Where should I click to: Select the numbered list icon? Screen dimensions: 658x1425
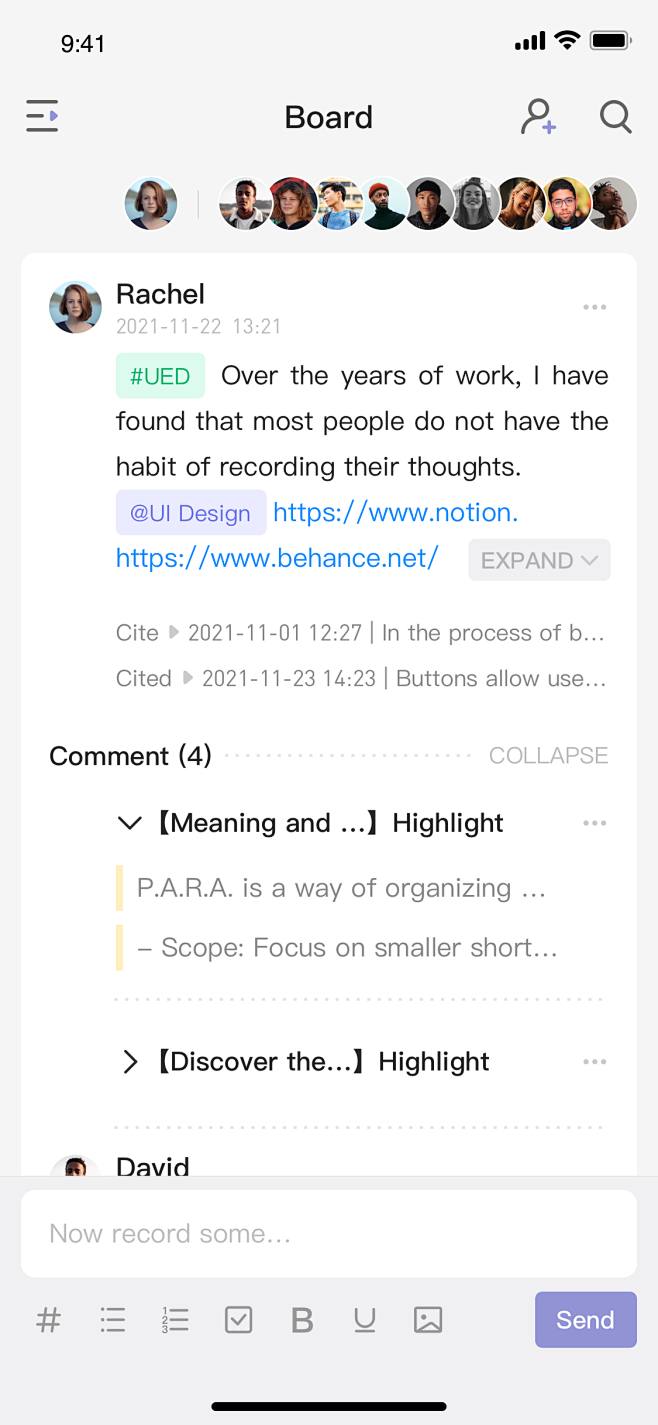[x=175, y=1320]
